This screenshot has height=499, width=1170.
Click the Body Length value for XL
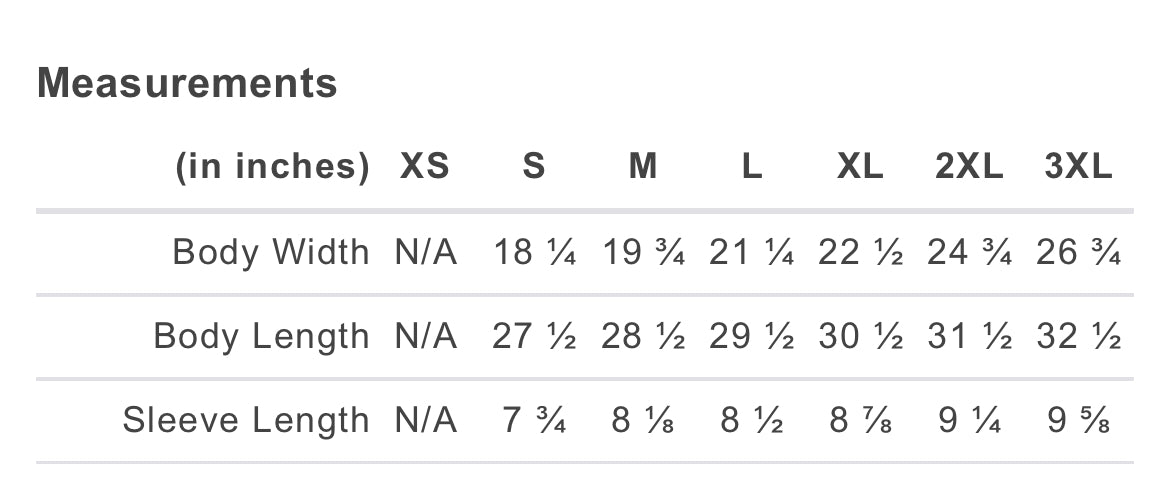(x=860, y=337)
